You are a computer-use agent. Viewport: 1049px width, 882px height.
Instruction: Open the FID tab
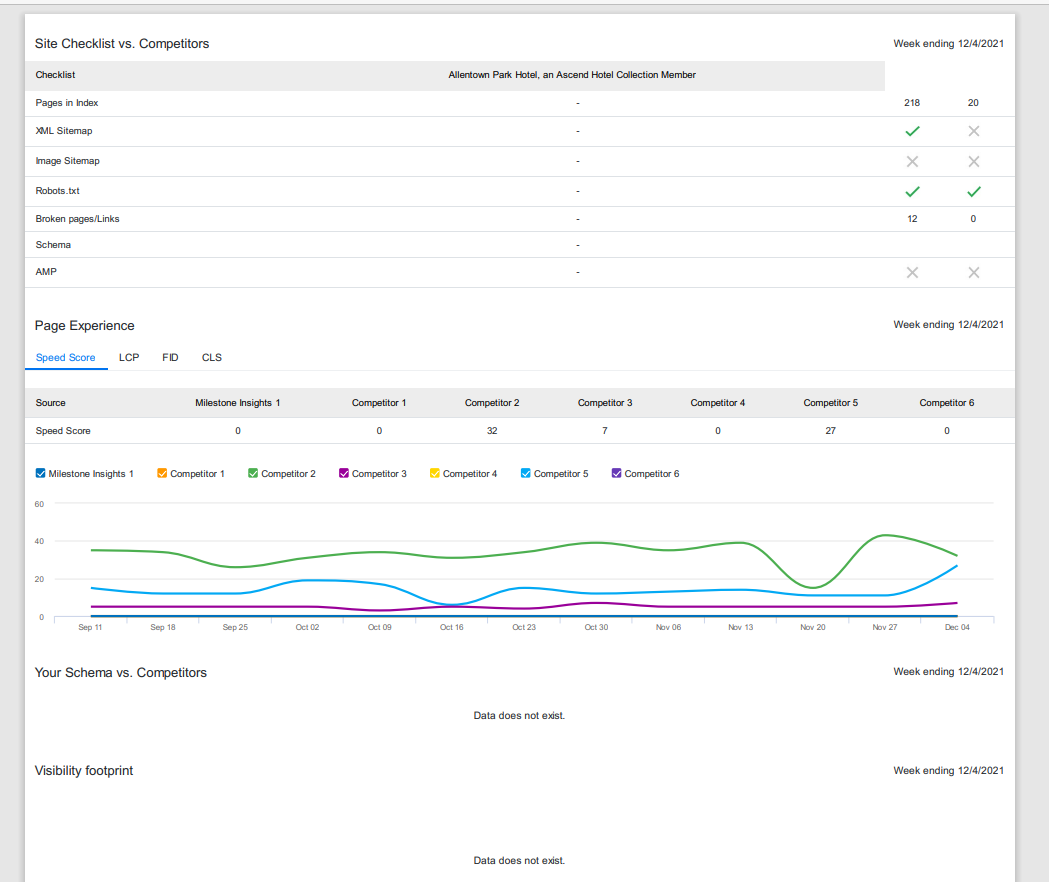170,357
